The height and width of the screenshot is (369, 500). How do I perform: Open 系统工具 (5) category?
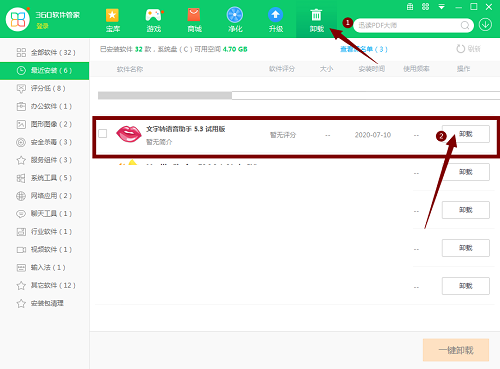pos(44,178)
